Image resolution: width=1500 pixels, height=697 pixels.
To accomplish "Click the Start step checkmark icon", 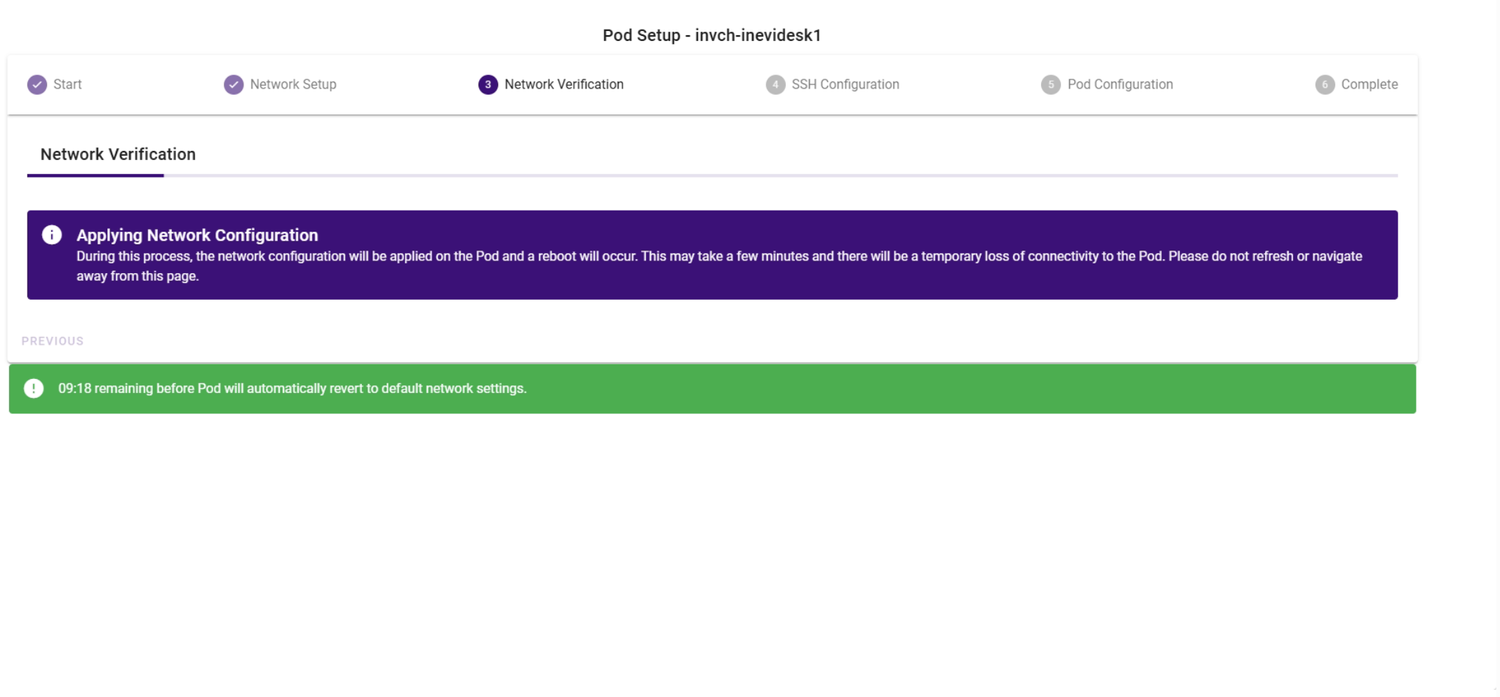I will [x=37, y=84].
